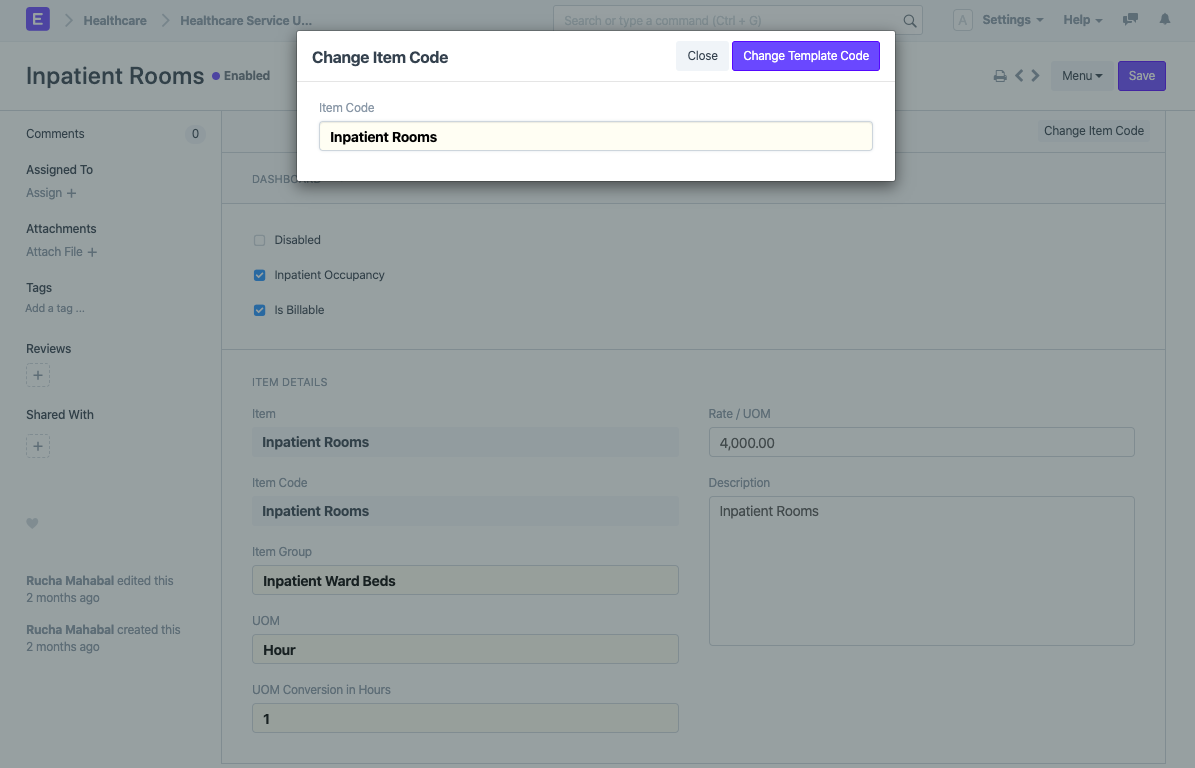The height and width of the screenshot is (768, 1195).
Task: Click the heart like icon
Action: [32, 523]
